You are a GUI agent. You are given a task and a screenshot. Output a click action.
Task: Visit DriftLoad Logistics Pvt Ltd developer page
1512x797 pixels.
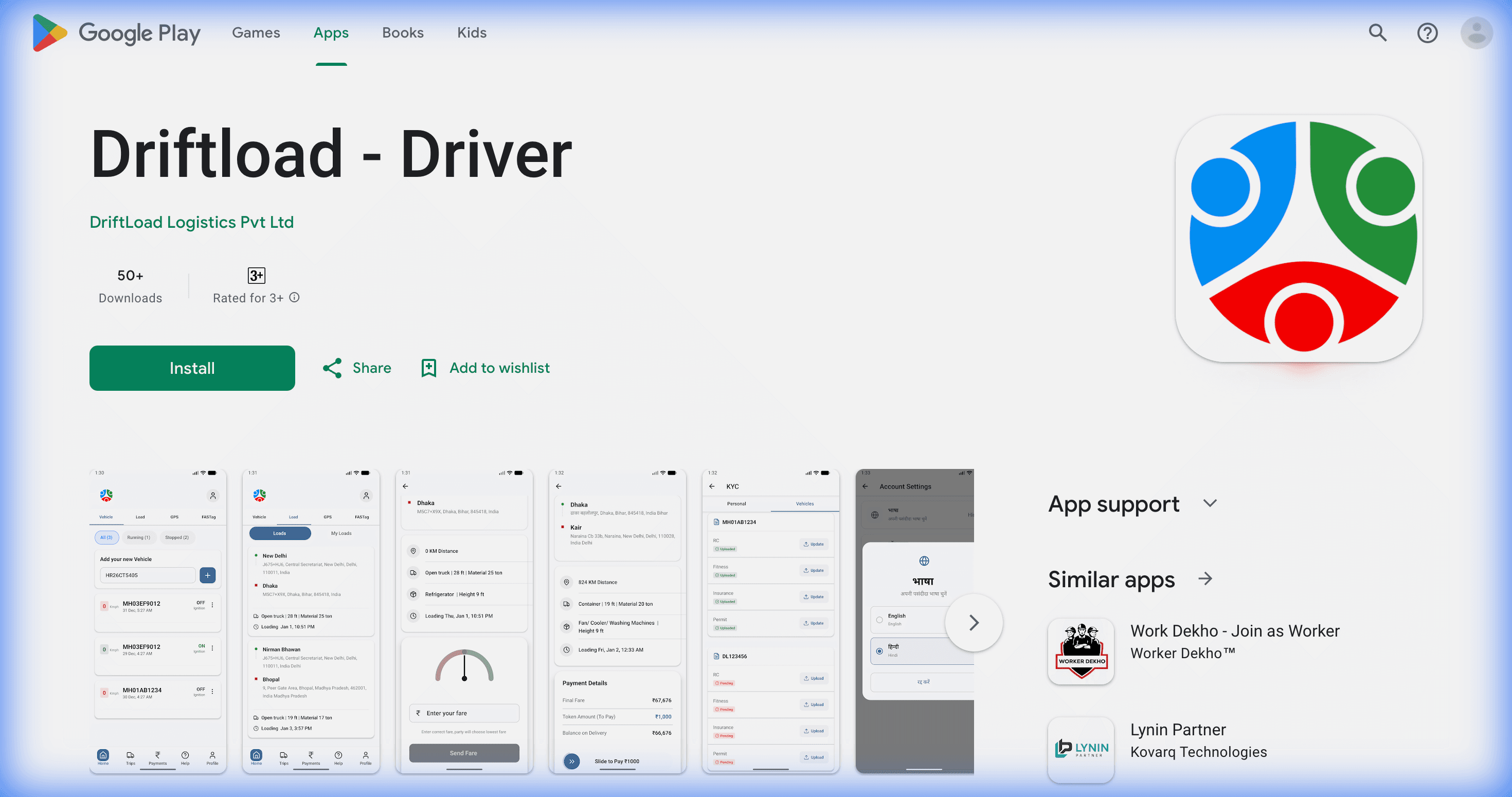click(x=192, y=223)
